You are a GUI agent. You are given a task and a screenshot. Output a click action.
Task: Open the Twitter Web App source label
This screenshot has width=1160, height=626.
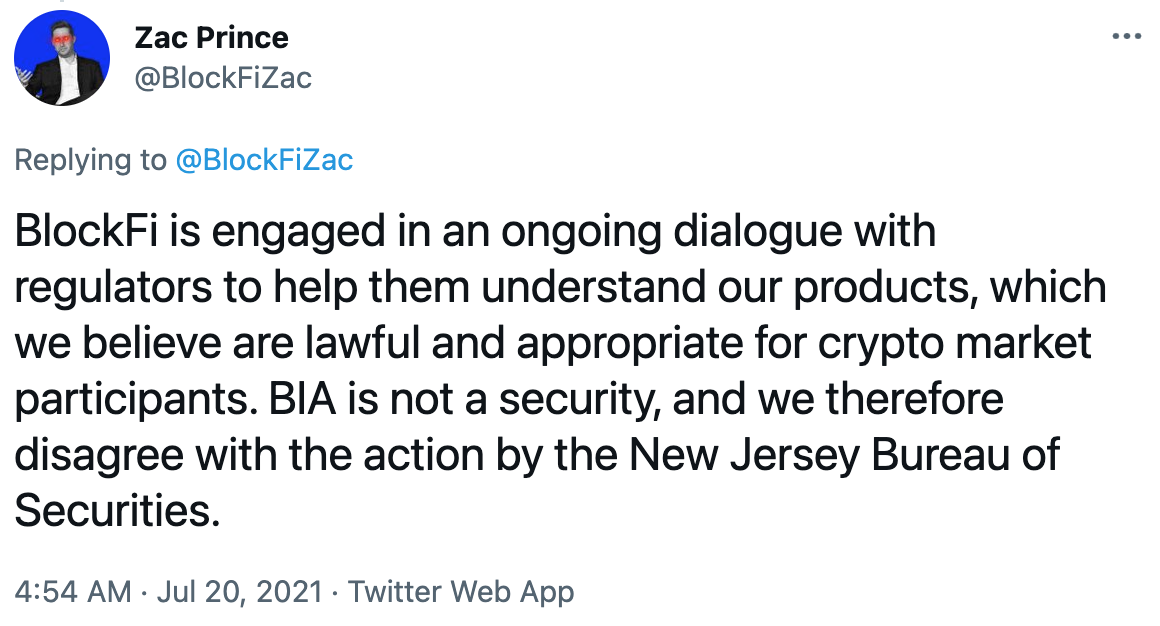click(x=461, y=591)
